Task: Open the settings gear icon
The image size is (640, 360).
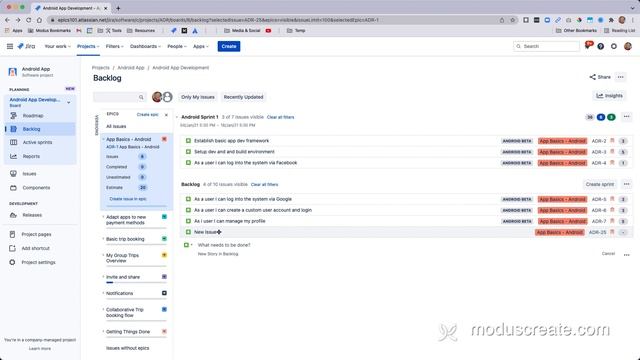Action: [613, 47]
